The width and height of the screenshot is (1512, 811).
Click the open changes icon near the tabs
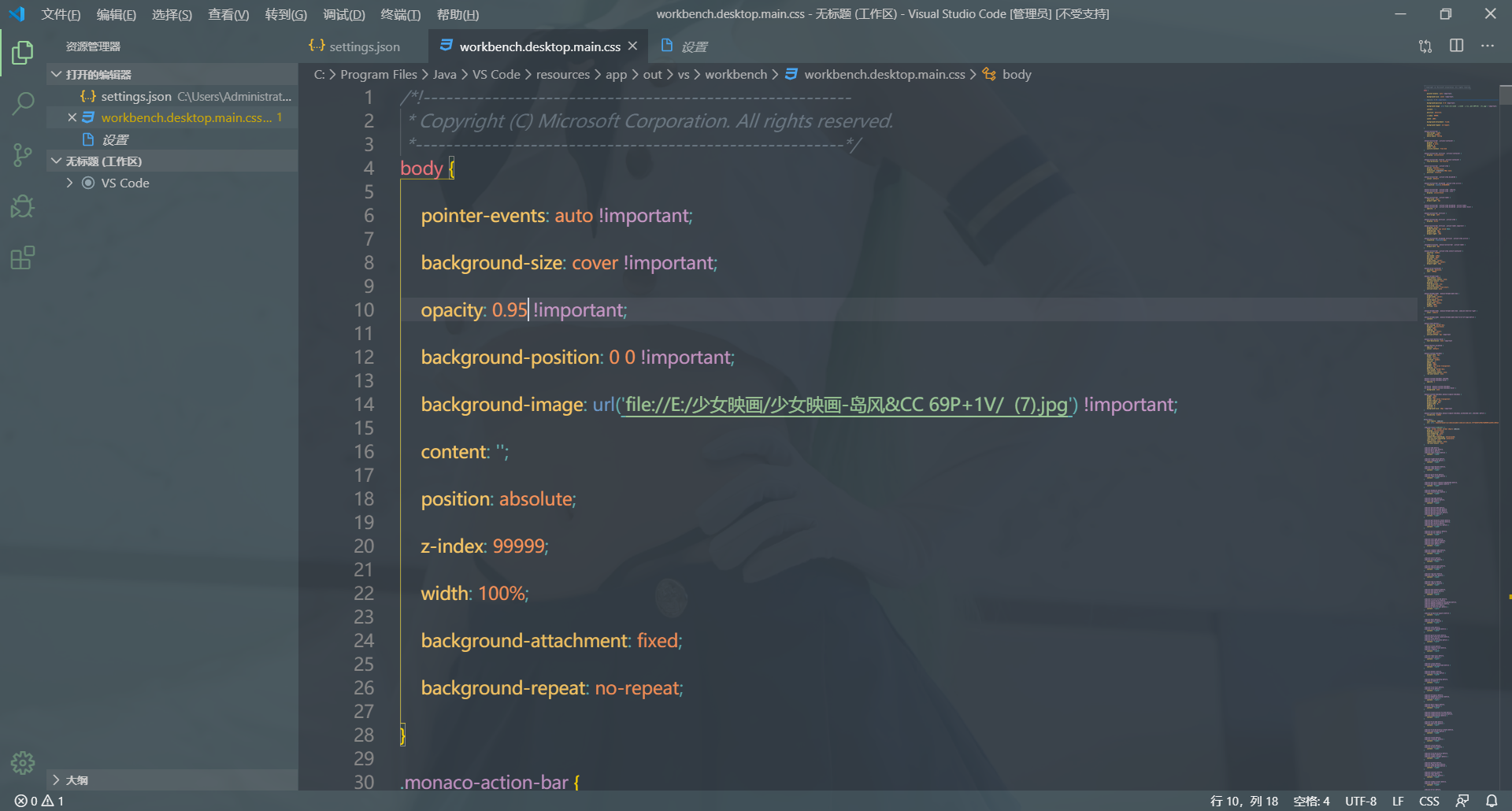1425,46
